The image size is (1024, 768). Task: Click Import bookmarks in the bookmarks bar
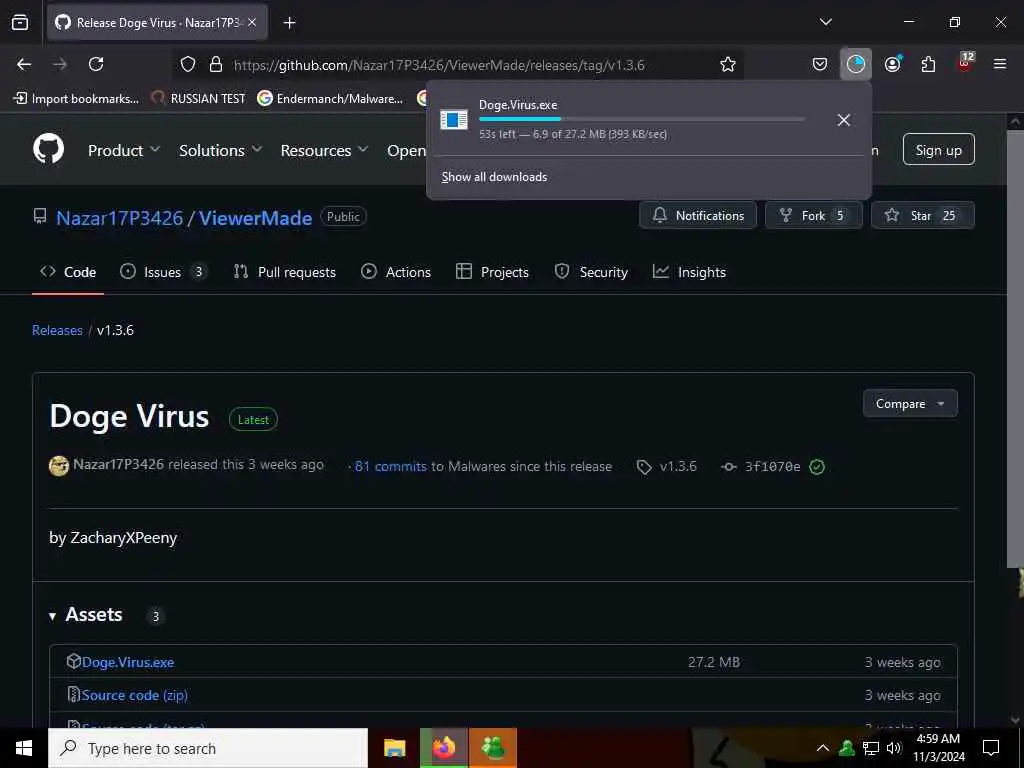pos(76,99)
